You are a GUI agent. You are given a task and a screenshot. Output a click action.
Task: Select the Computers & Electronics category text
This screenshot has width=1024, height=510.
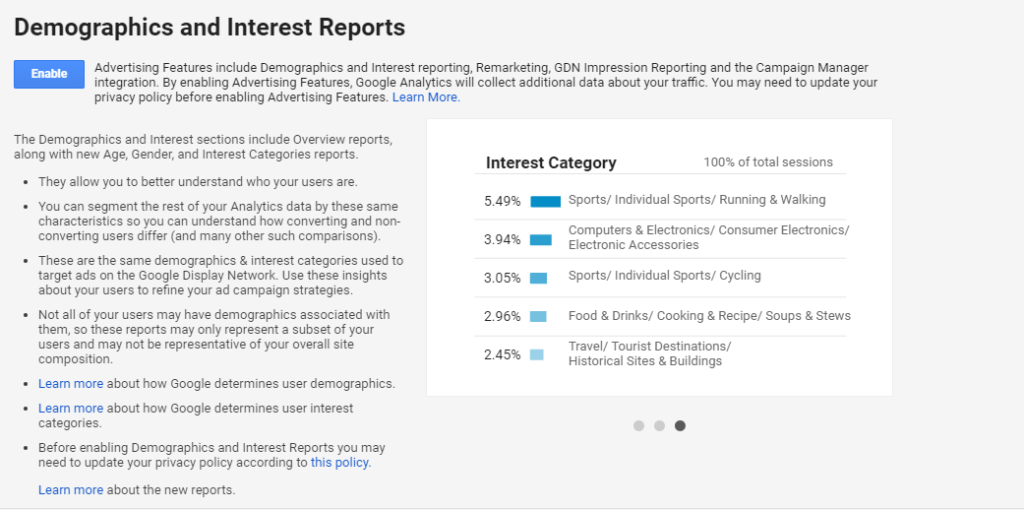point(708,238)
